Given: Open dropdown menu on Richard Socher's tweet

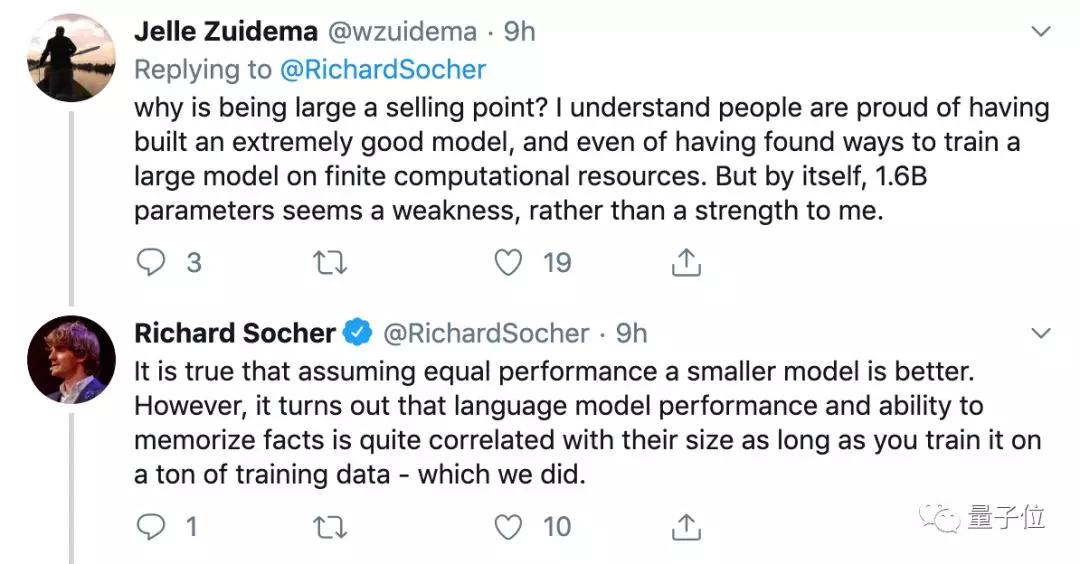Looking at the screenshot, I should click(x=1041, y=332).
